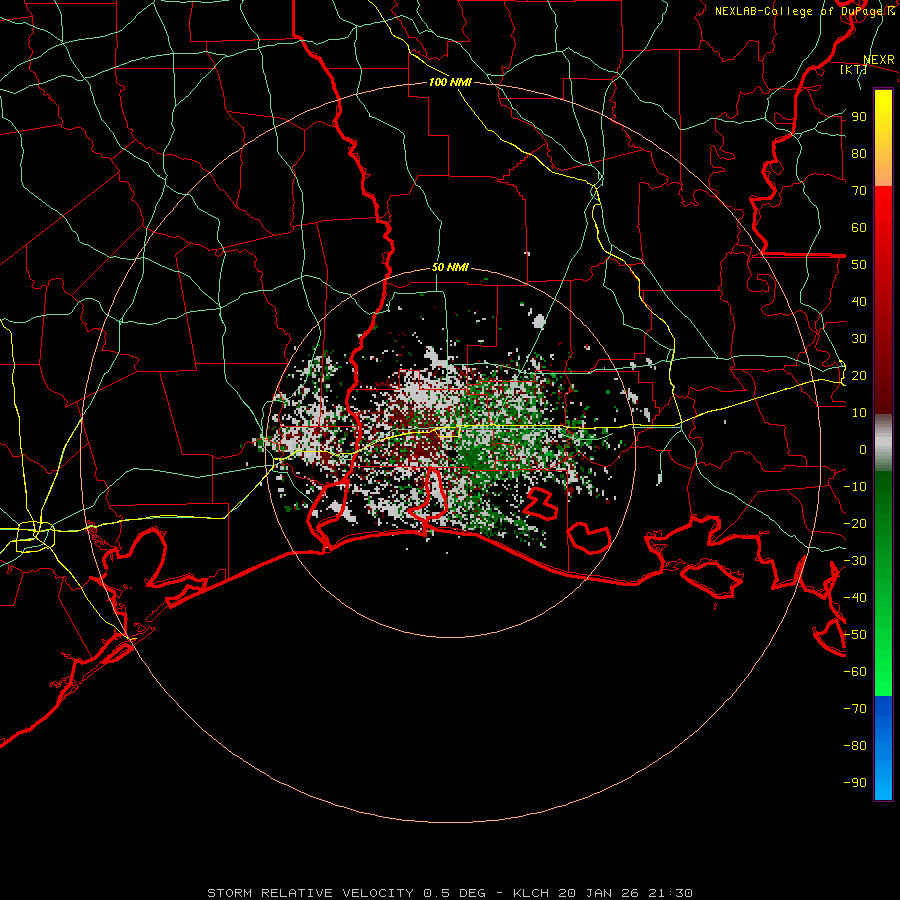Viewport: 900px width, 900px height.
Task: Click the Storm Relative Velocity caption text
Action: pos(450,893)
